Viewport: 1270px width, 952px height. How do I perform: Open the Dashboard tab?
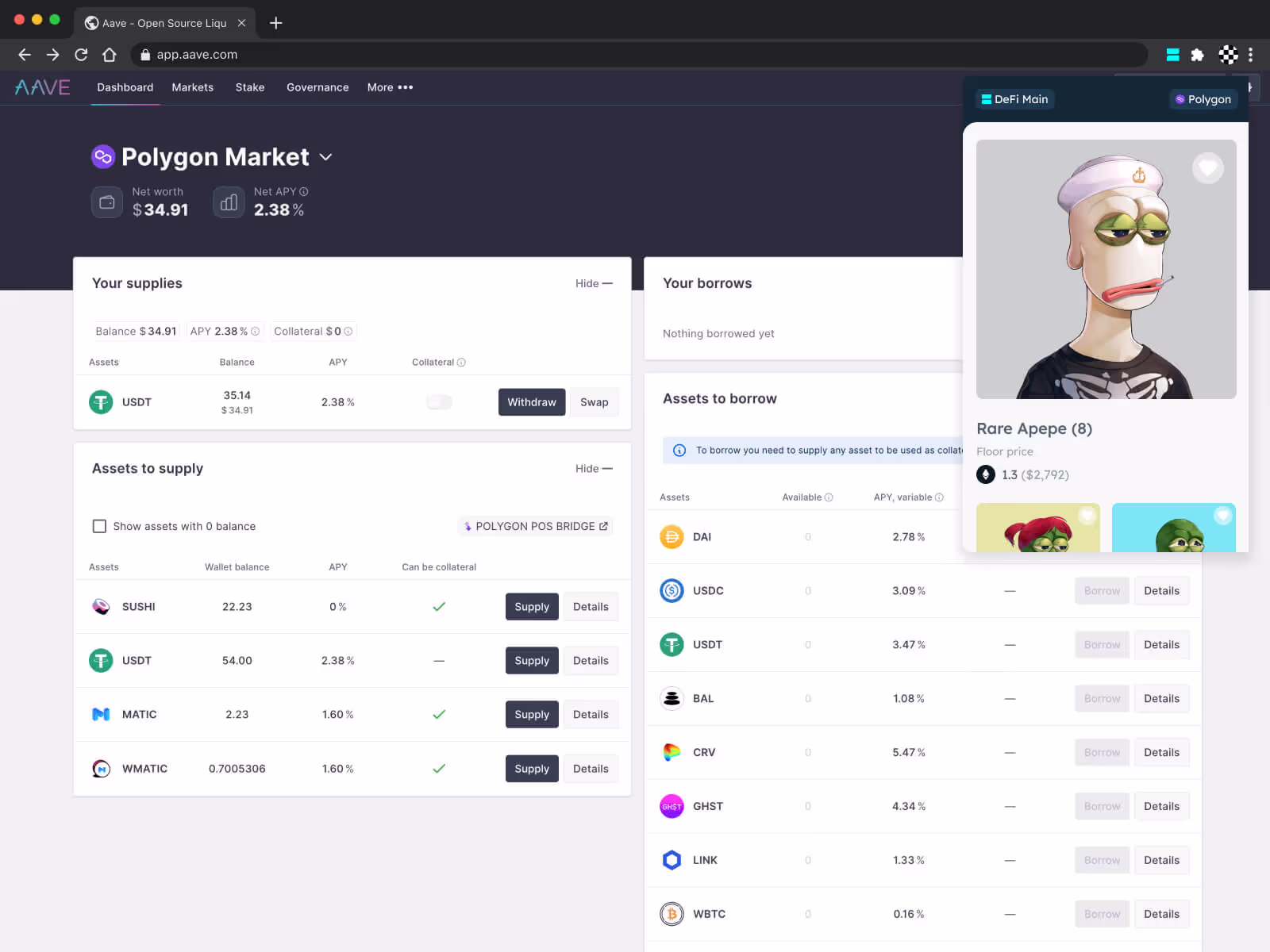125,87
